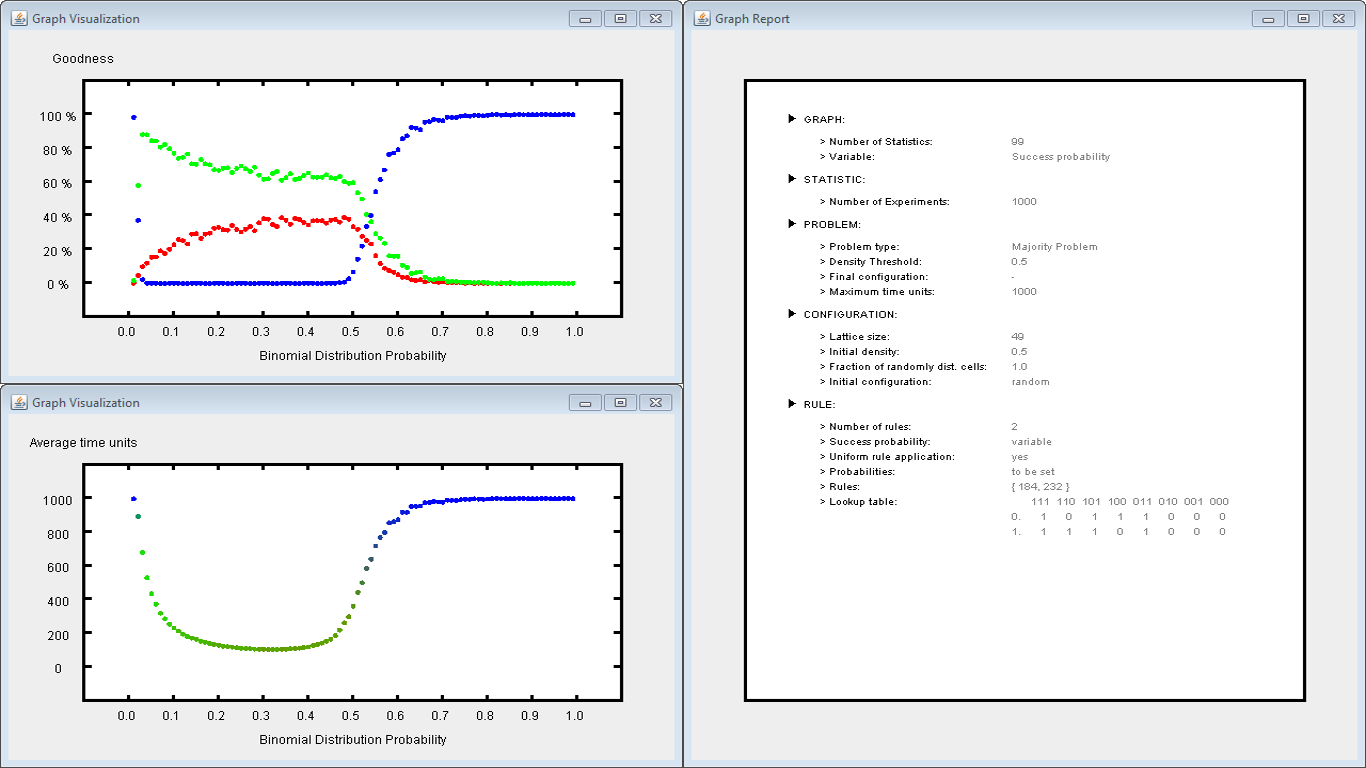The image size is (1366, 768).
Task: Close the Average time units graph window
Action: pos(655,403)
